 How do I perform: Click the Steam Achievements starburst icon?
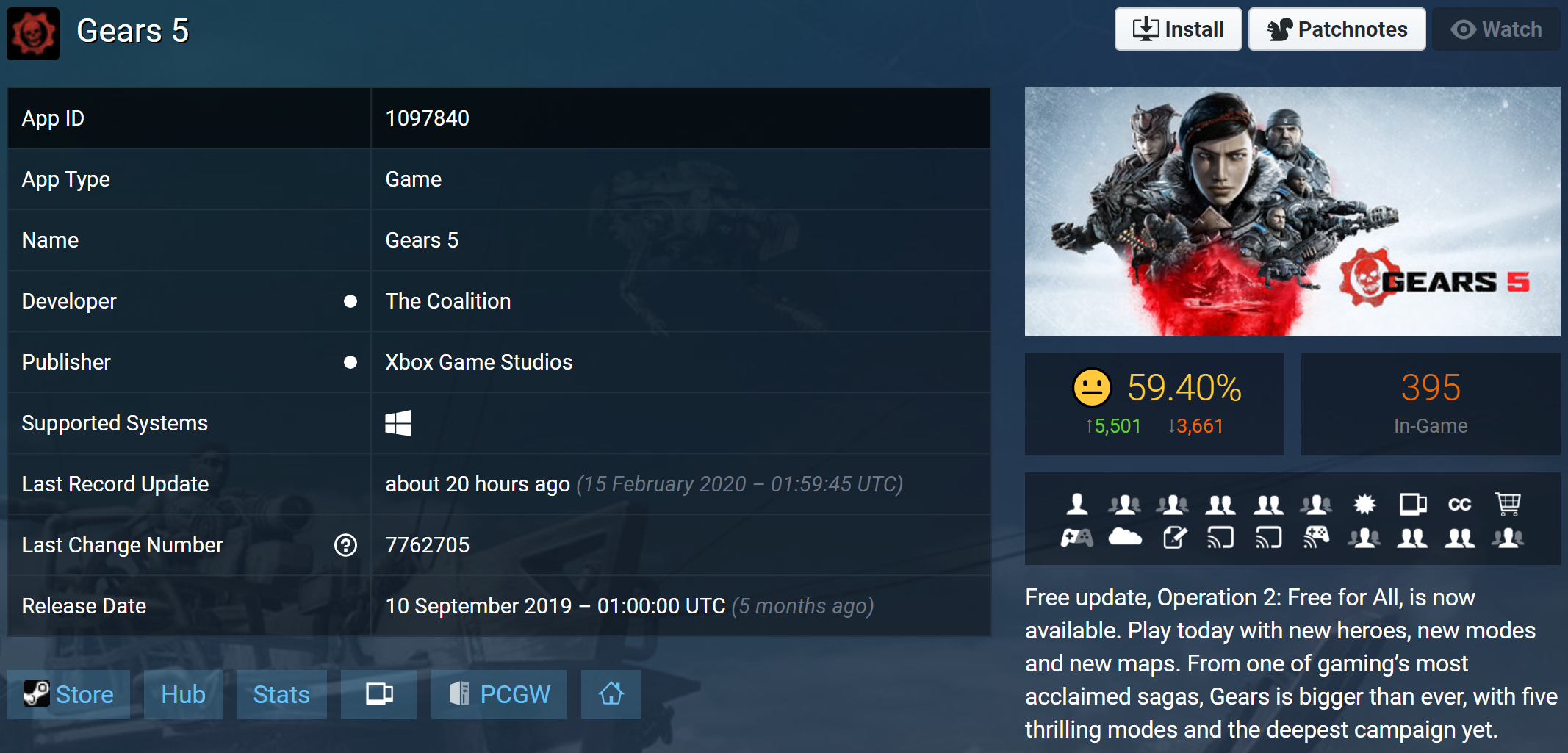click(1364, 504)
